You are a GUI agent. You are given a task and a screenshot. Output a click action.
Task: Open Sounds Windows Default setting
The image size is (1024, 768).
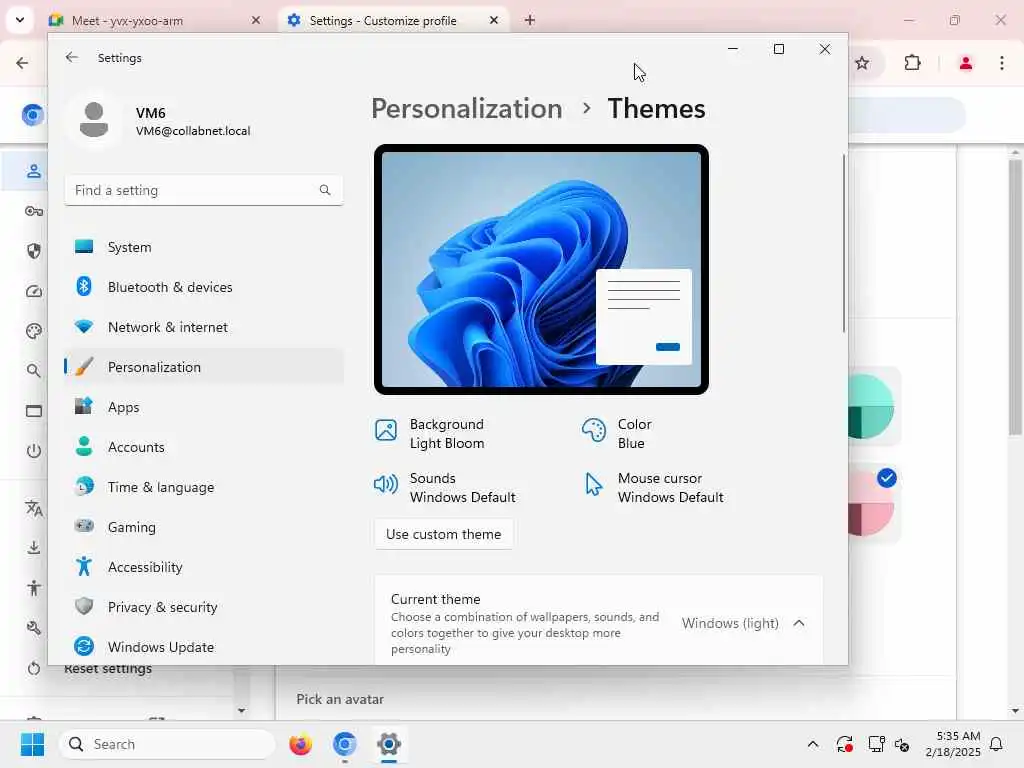tap(445, 488)
